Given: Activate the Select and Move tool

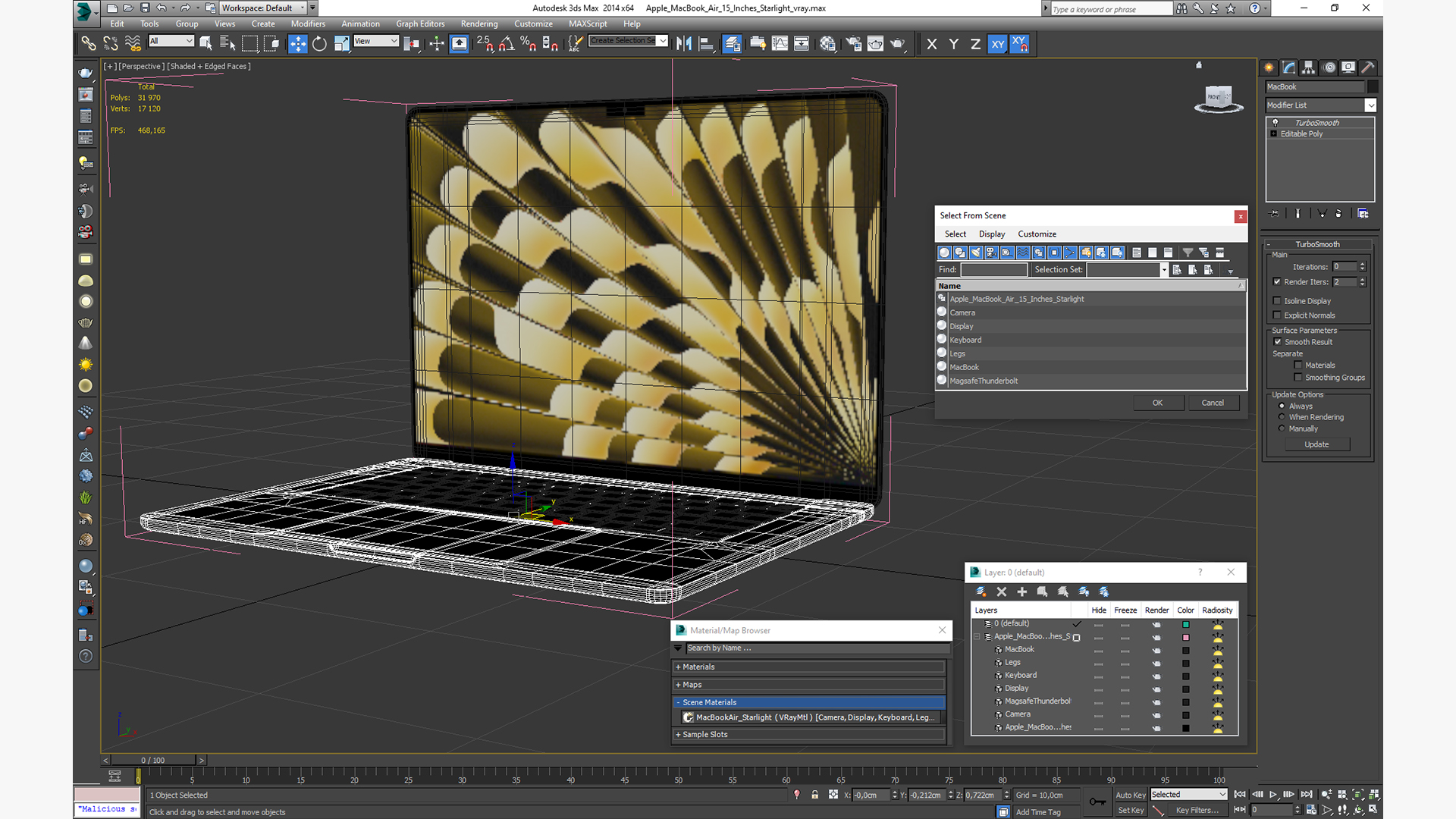Looking at the screenshot, I should click(297, 44).
